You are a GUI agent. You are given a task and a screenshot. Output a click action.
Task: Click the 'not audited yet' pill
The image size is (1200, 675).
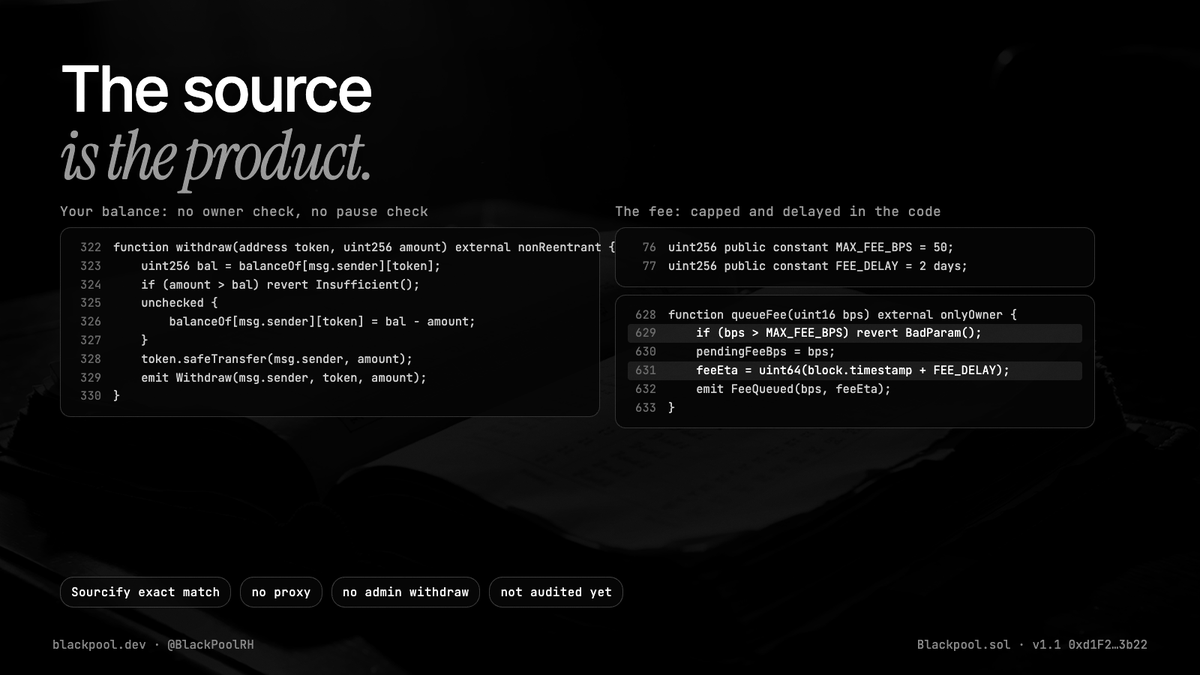(556, 592)
